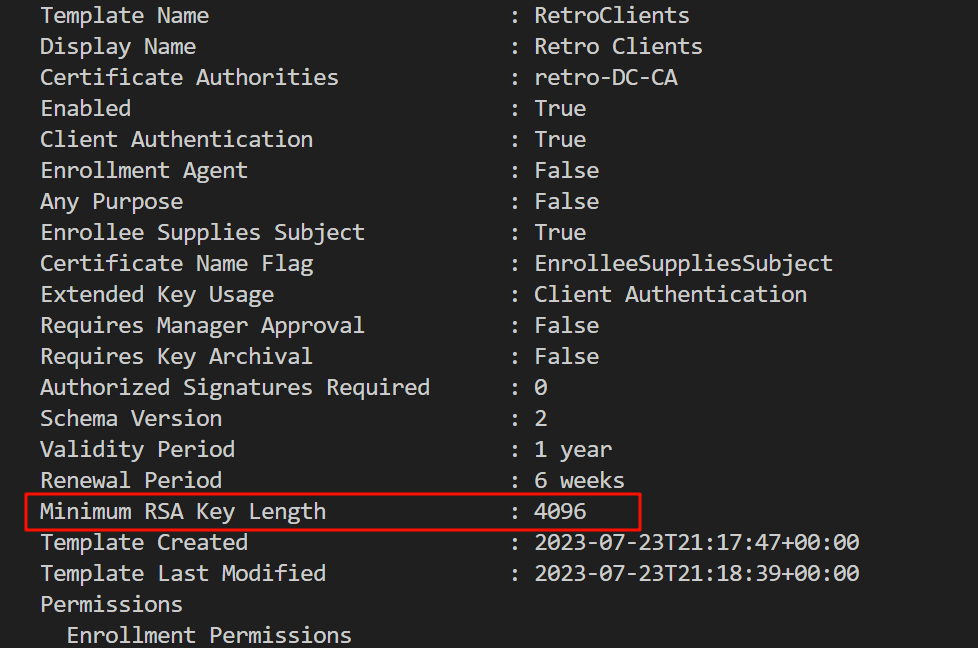Click the True value beside Enabled

[560, 109]
